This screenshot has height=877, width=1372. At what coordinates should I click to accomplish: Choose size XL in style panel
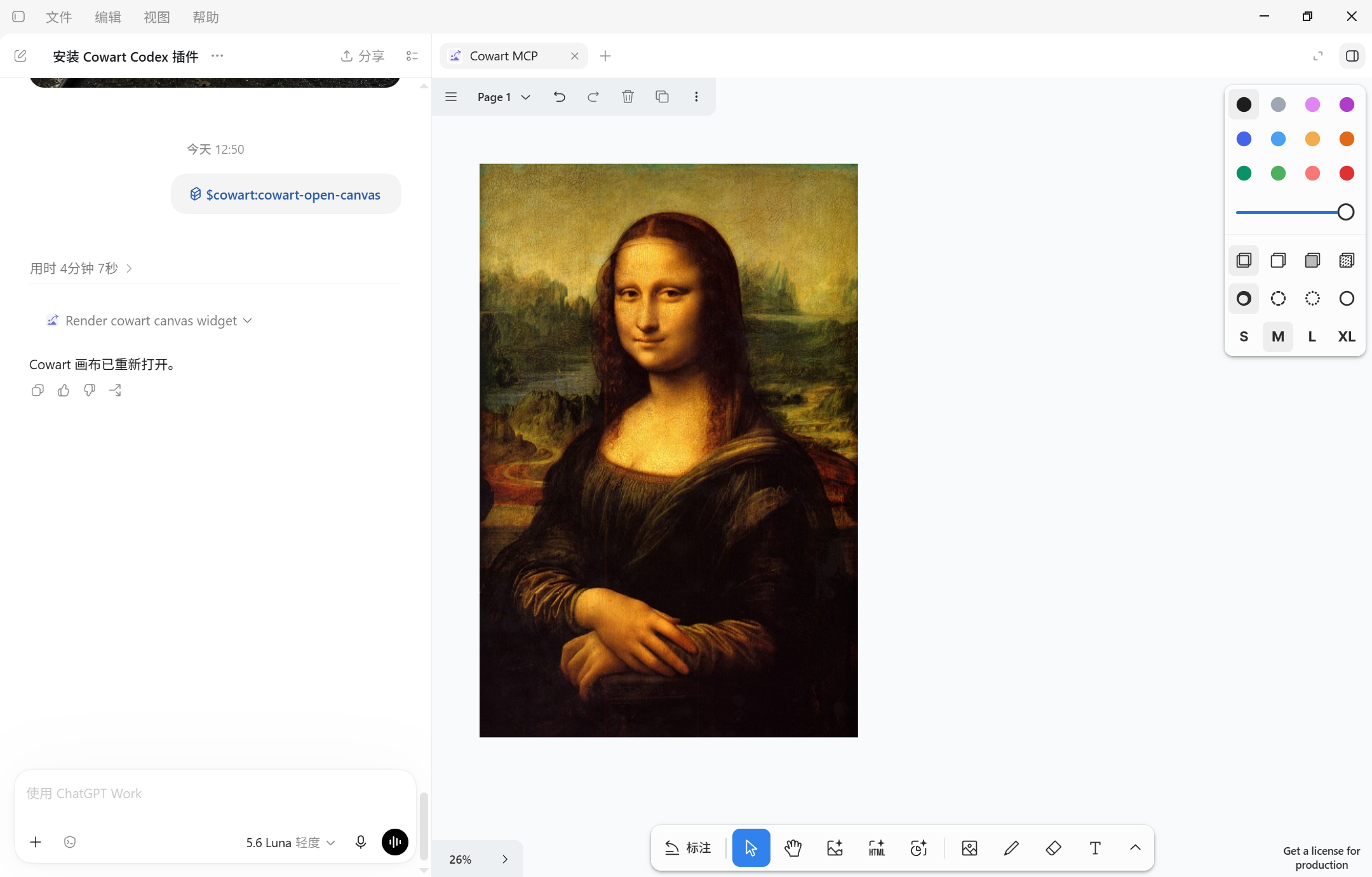coord(1347,337)
